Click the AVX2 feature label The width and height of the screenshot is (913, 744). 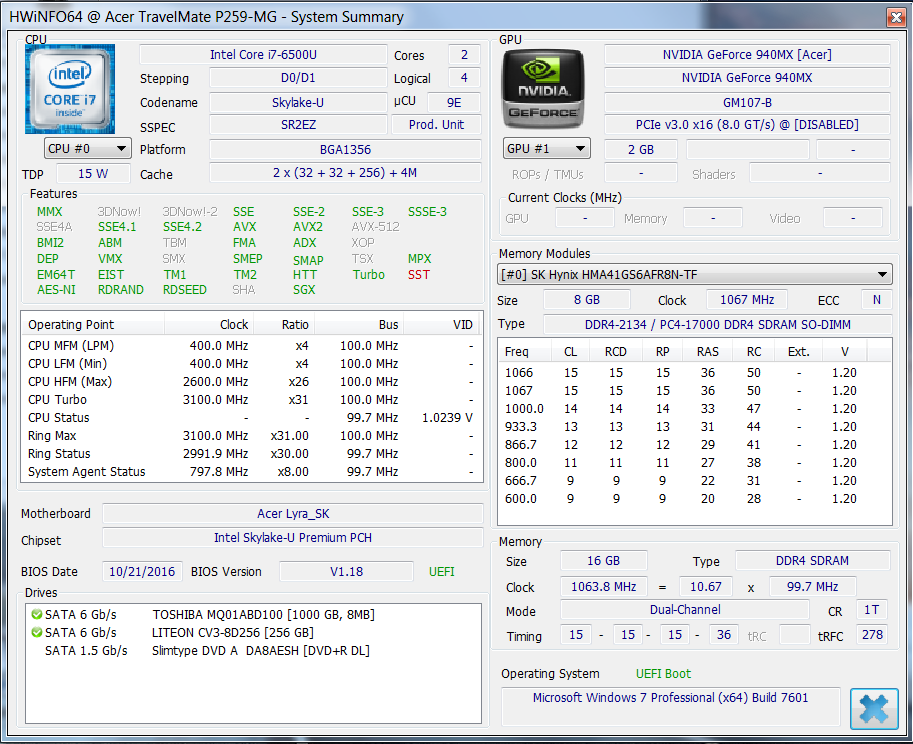coord(307,227)
